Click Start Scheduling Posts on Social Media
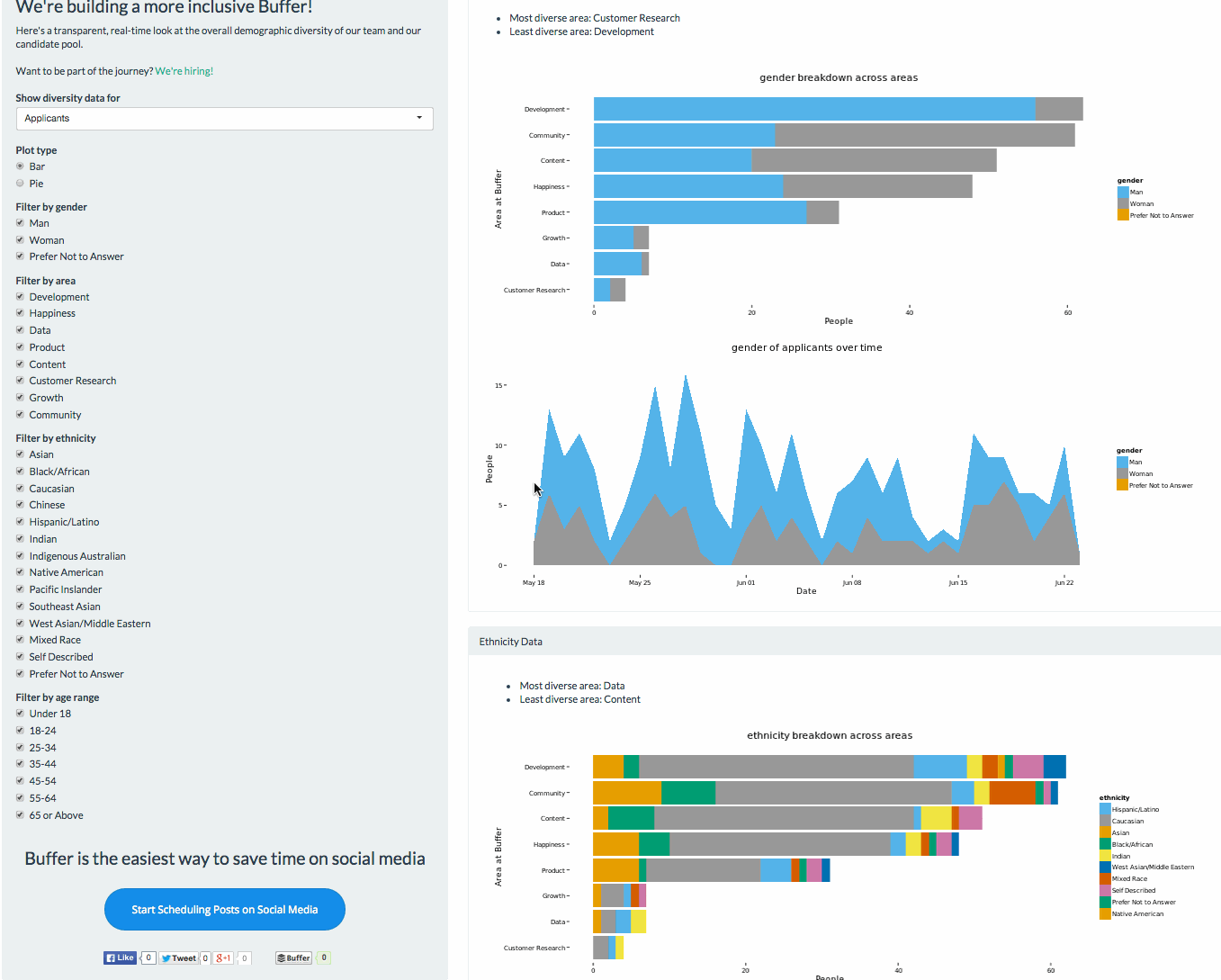This screenshot has height=980, width=1221. point(225,910)
